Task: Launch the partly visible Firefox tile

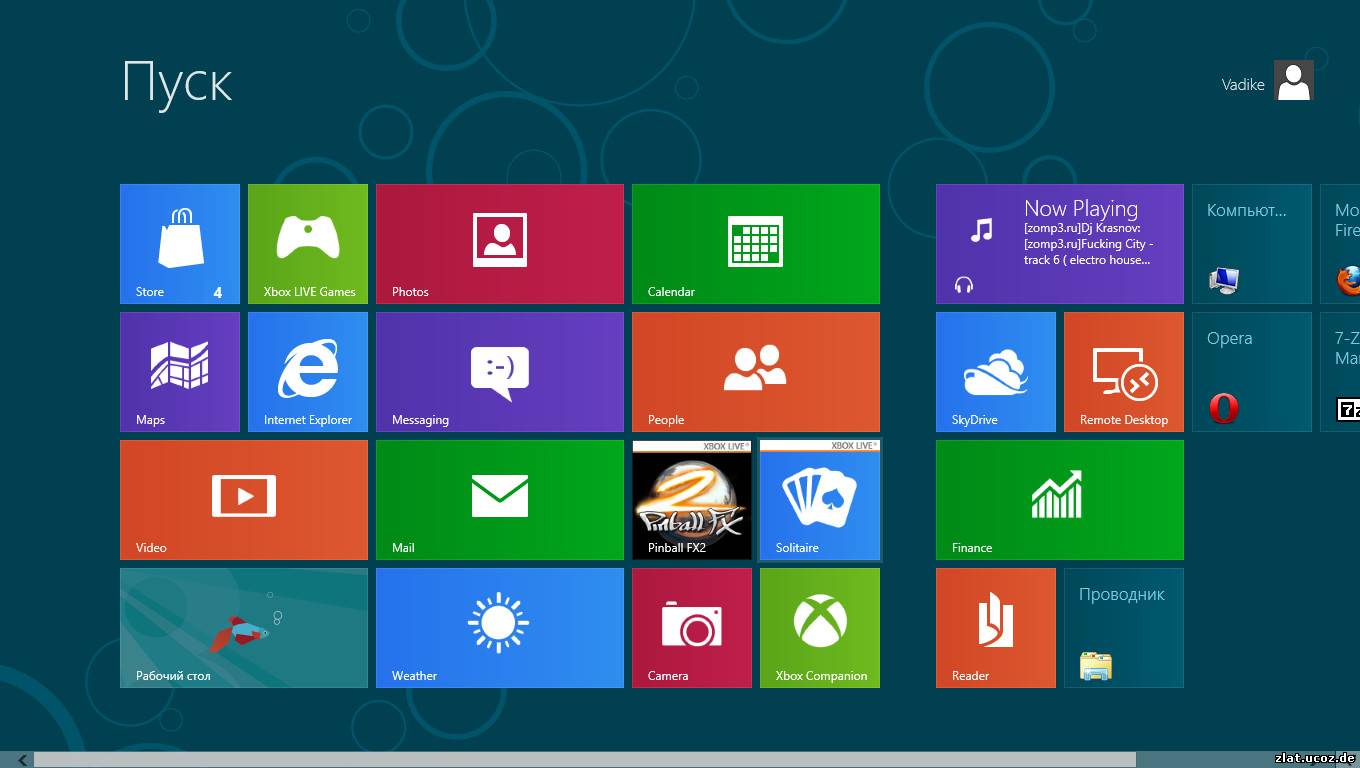Action: click(x=1340, y=244)
